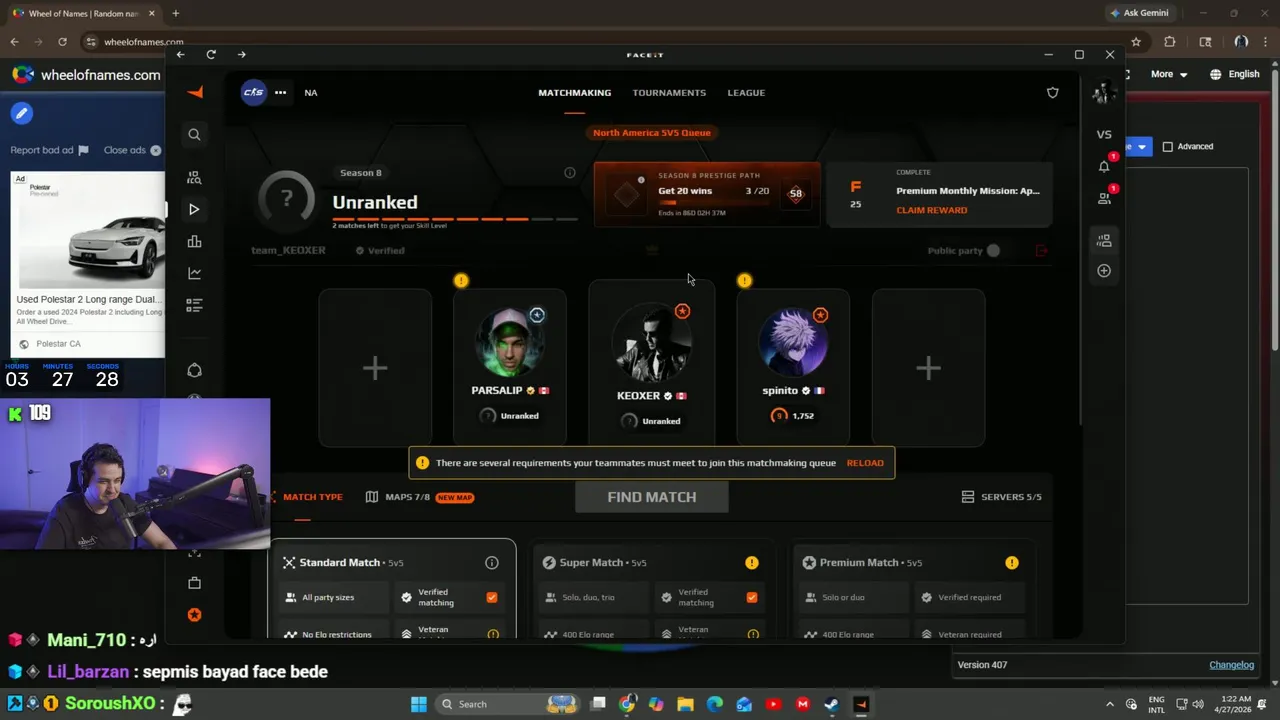This screenshot has width=1280, height=720.
Task: Switch to the LEAGUE tab
Action: [746, 92]
